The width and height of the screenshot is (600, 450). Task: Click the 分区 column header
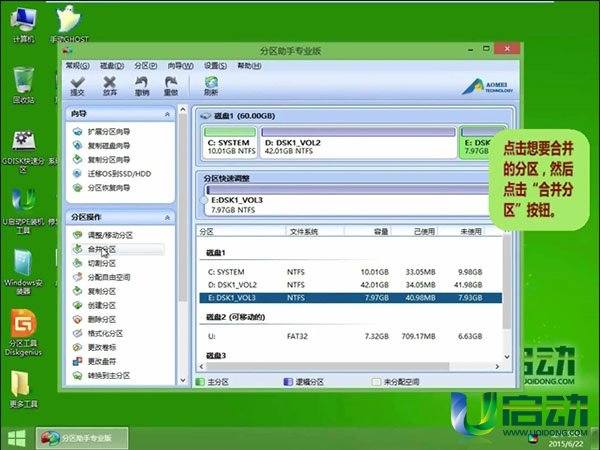(241, 232)
